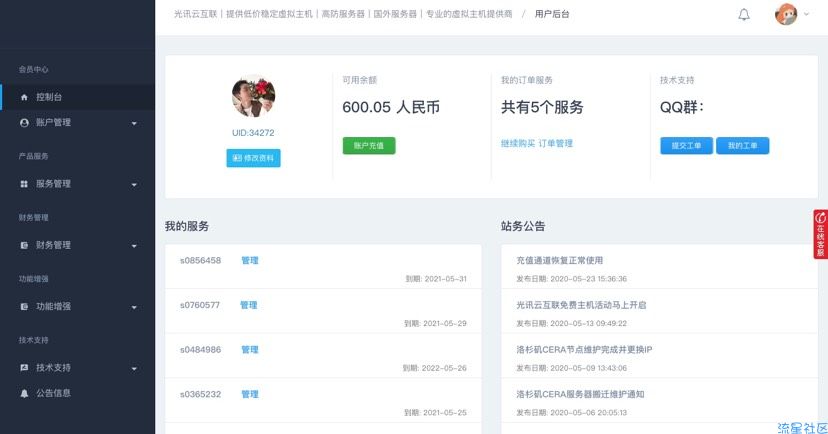Expand the 服务管理 dropdown arrow
Screen dimensions: 828x434
[x=134, y=184]
